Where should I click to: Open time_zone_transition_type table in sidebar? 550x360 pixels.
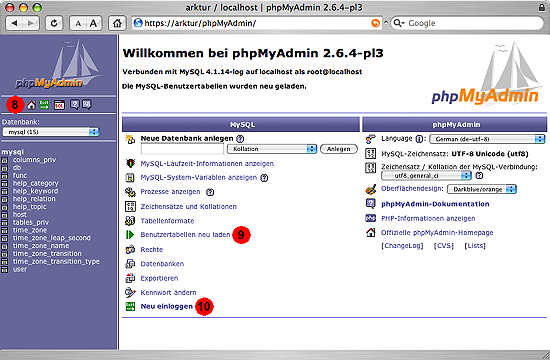56,262
